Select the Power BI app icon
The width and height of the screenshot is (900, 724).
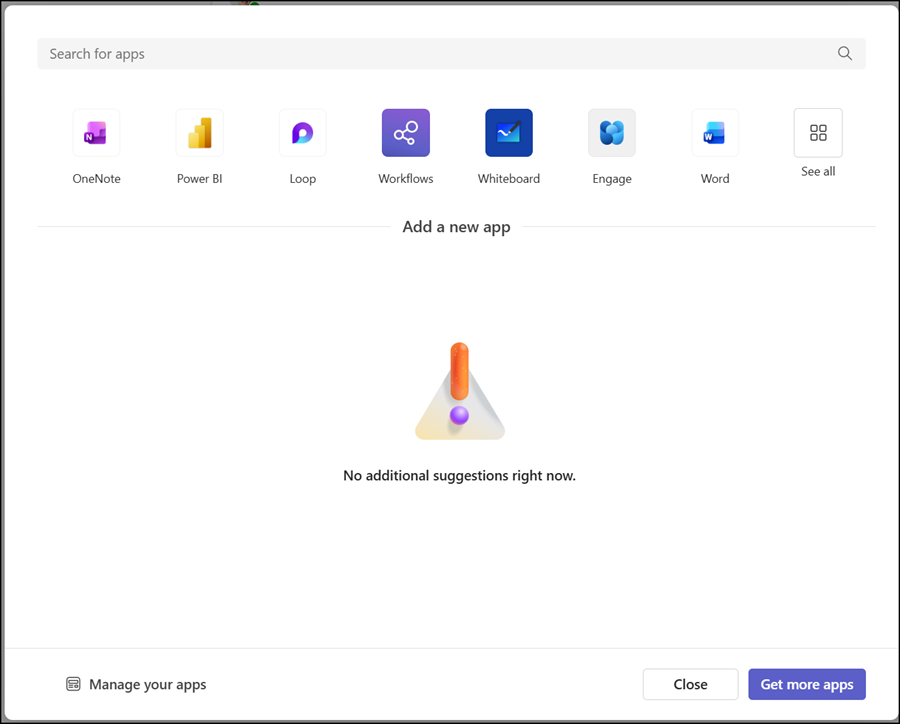coord(199,133)
